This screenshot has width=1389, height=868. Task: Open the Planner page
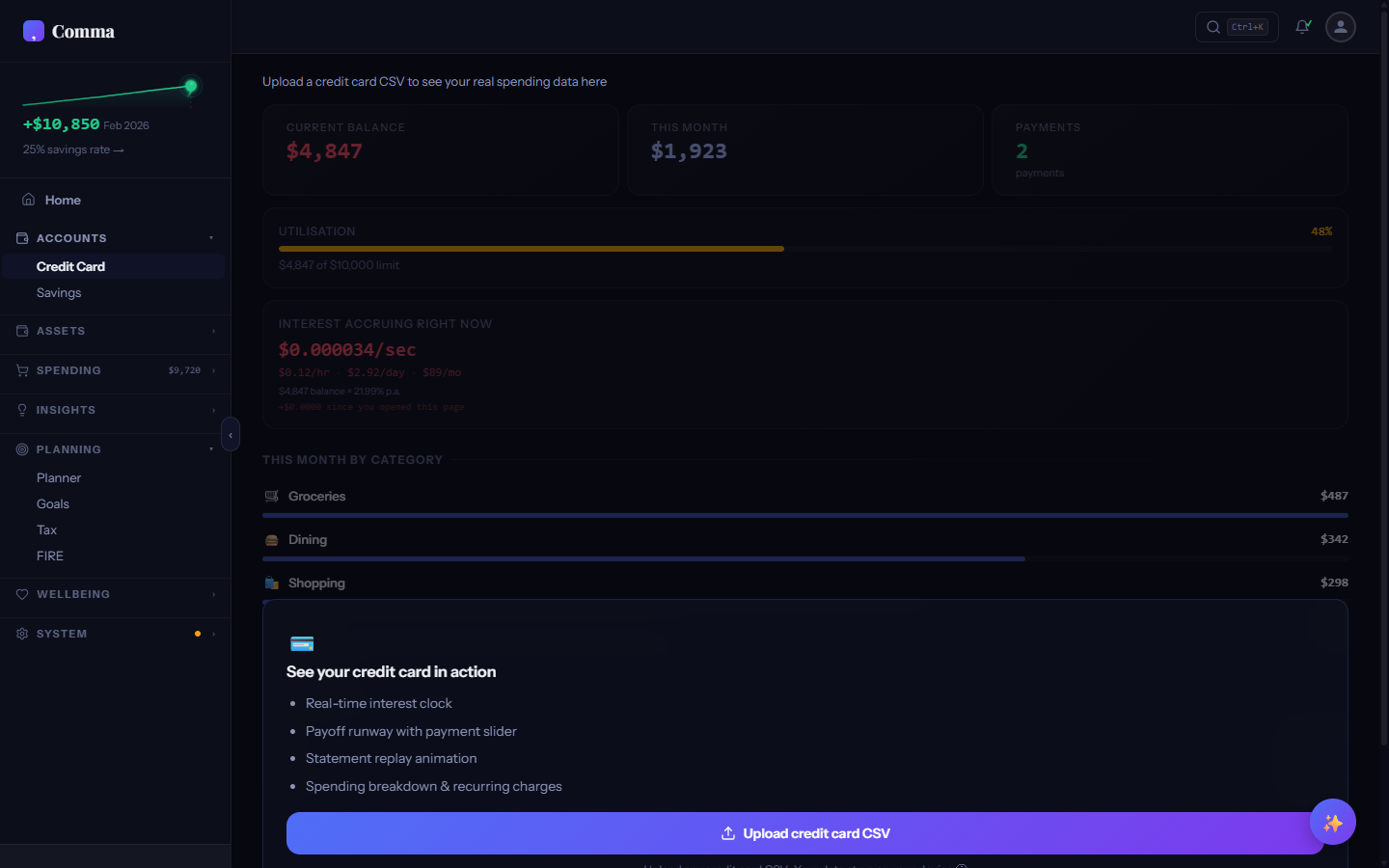59,477
